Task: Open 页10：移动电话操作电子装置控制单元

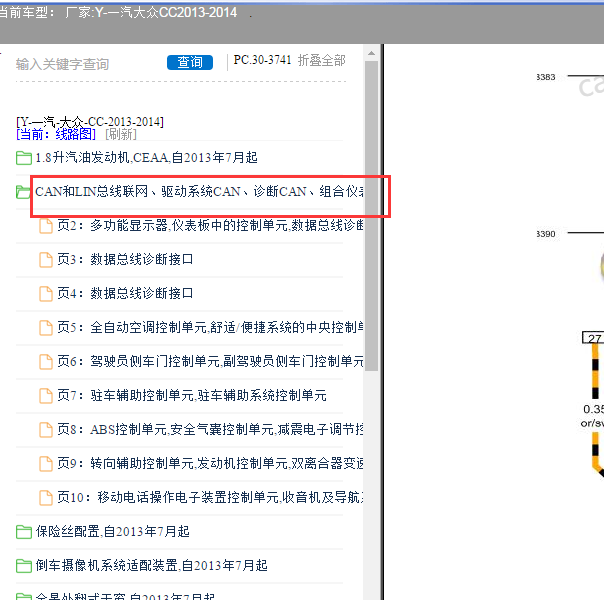Action: 210,497
